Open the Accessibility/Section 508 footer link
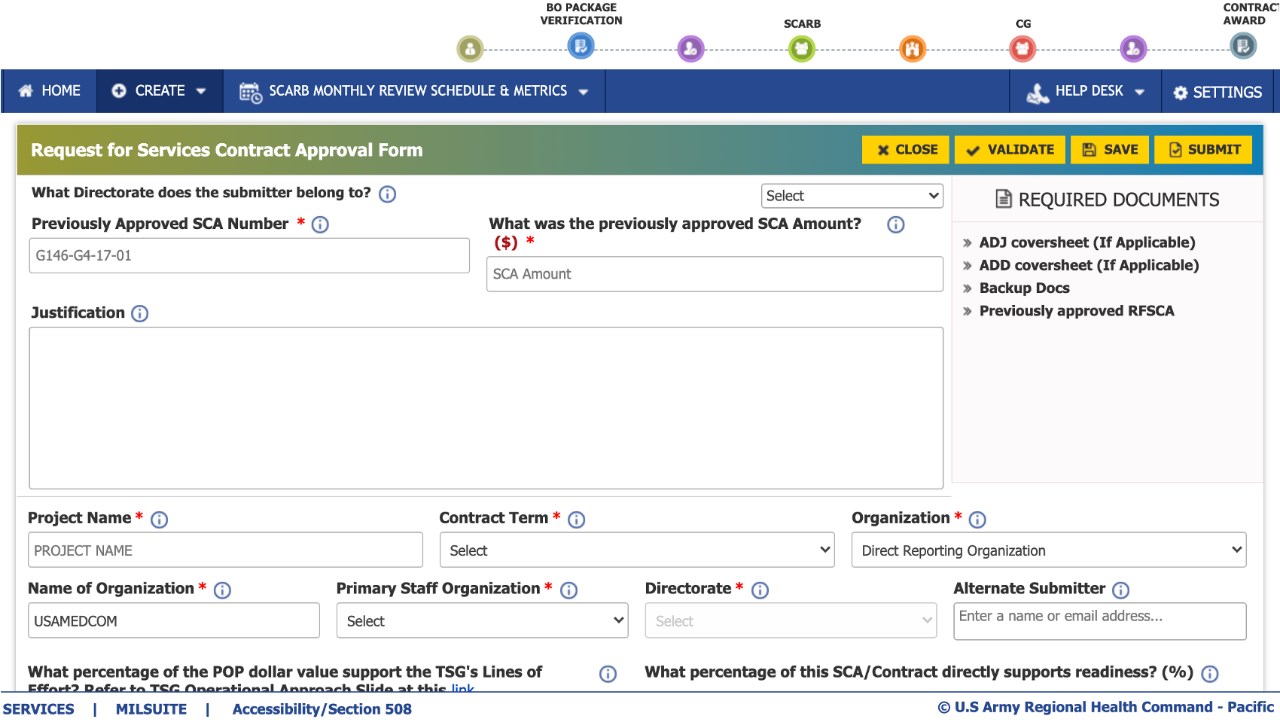This screenshot has height=720, width=1280. click(x=321, y=709)
